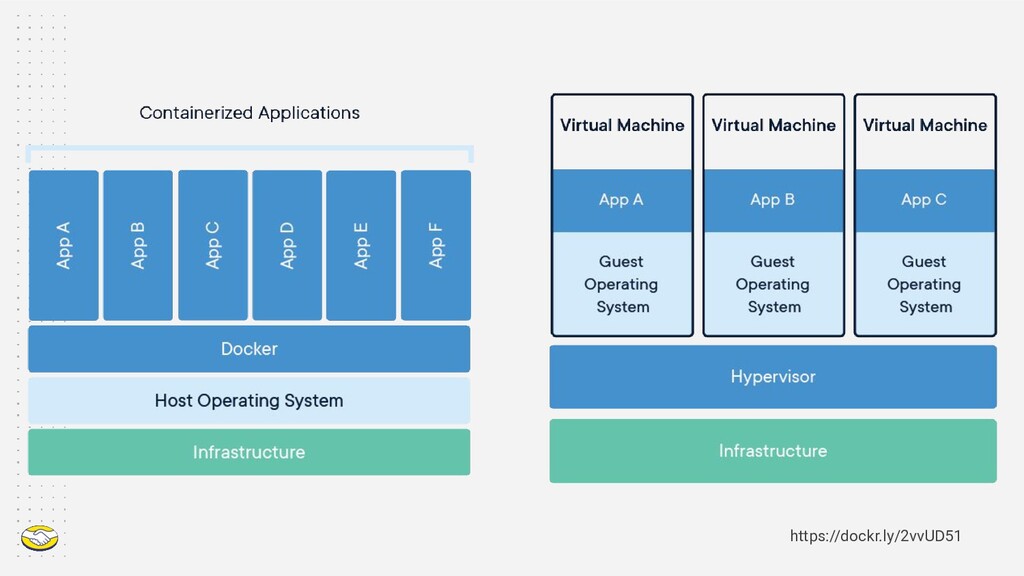Click the Hypervisor layer bar
This screenshot has width=1024, height=576.
point(773,377)
